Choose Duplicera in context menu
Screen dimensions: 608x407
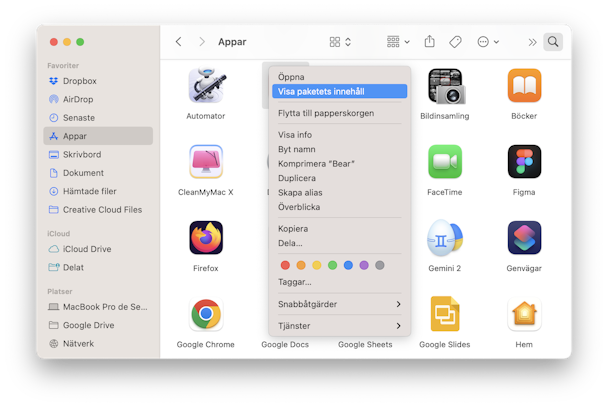339,178
